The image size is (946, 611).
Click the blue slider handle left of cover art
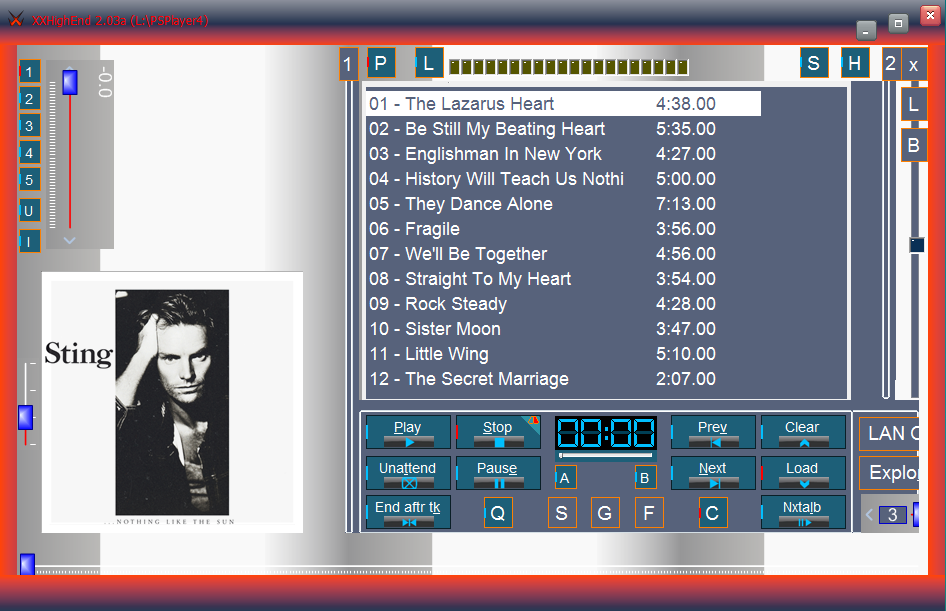coord(25,417)
